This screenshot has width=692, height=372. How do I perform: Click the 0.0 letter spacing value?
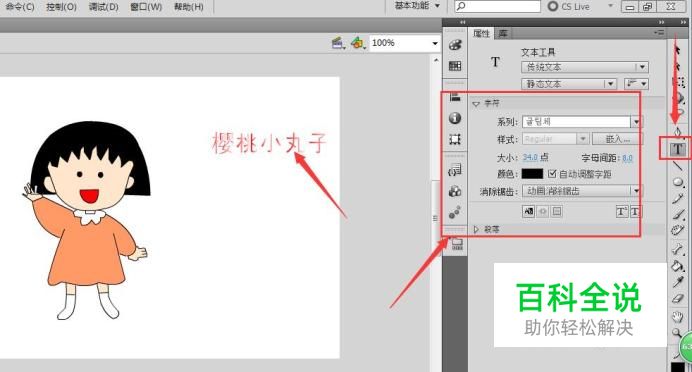pyautogui.click(x=628, y=158)
